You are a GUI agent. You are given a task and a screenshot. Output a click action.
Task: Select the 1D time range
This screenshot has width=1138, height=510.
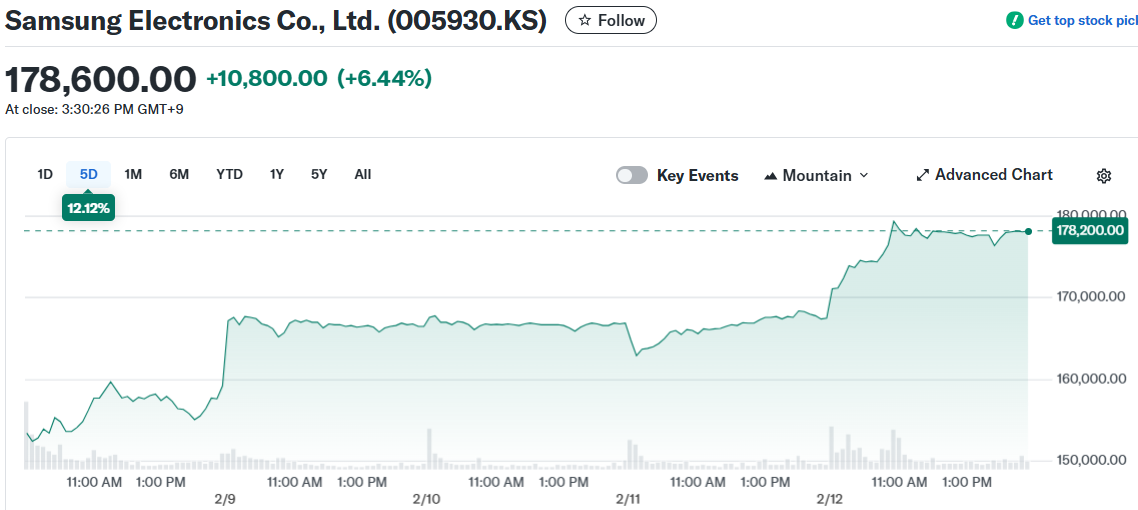click(x=45, y=174)
